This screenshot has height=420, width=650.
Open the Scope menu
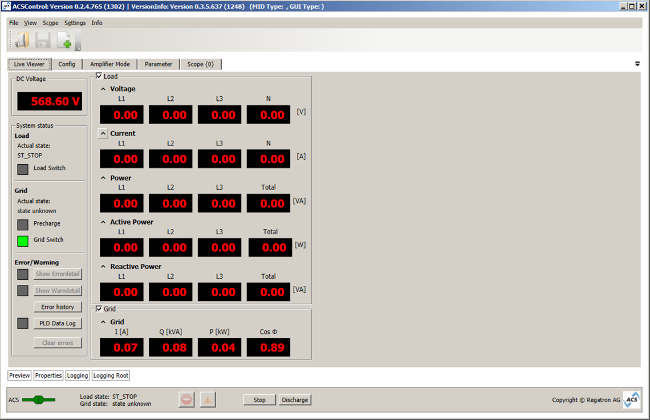coord(50,22)
